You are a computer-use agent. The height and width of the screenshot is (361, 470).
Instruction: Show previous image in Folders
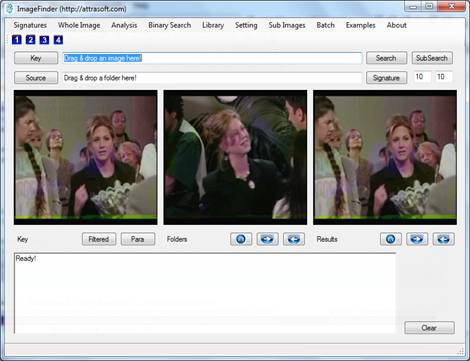coord(294,239)
